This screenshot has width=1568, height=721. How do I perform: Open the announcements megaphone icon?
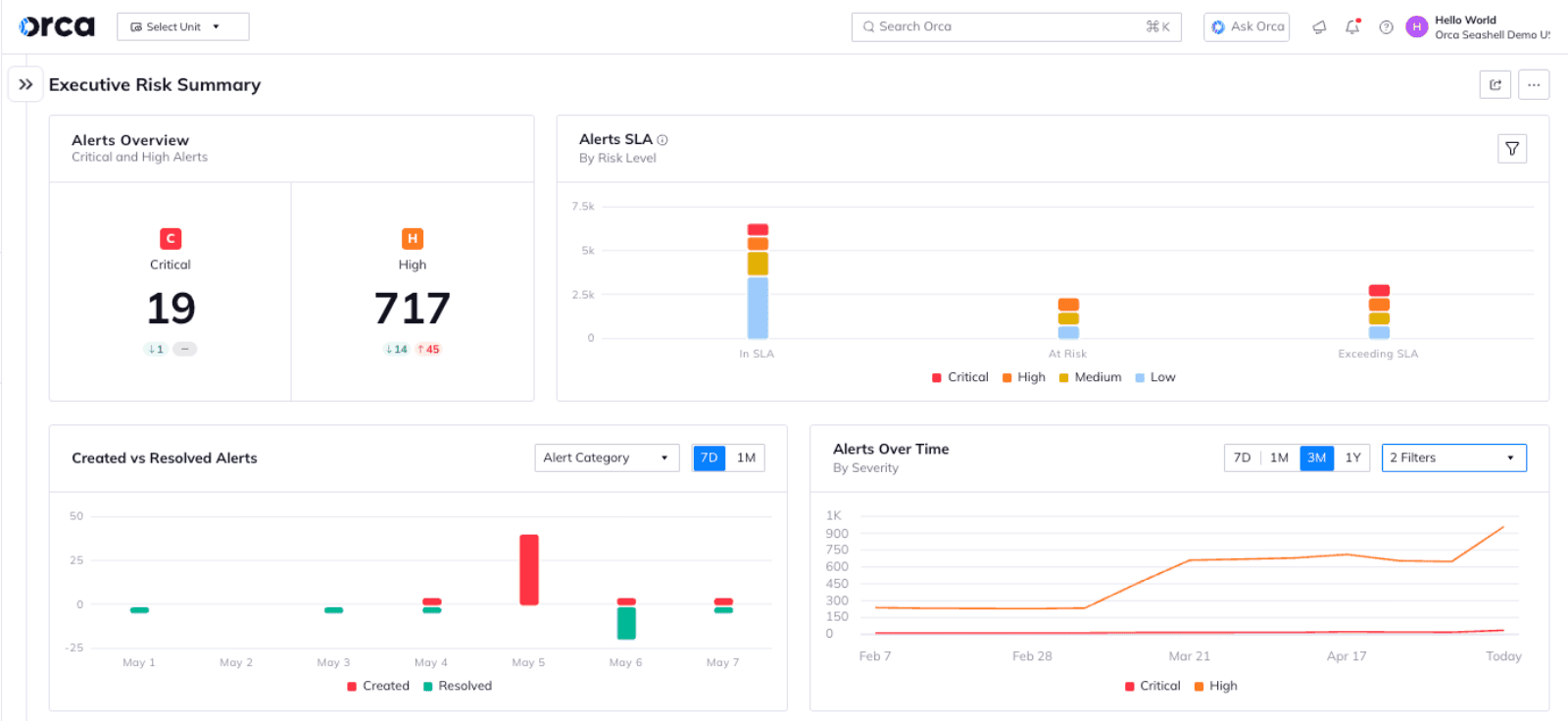coord(1319,27)
